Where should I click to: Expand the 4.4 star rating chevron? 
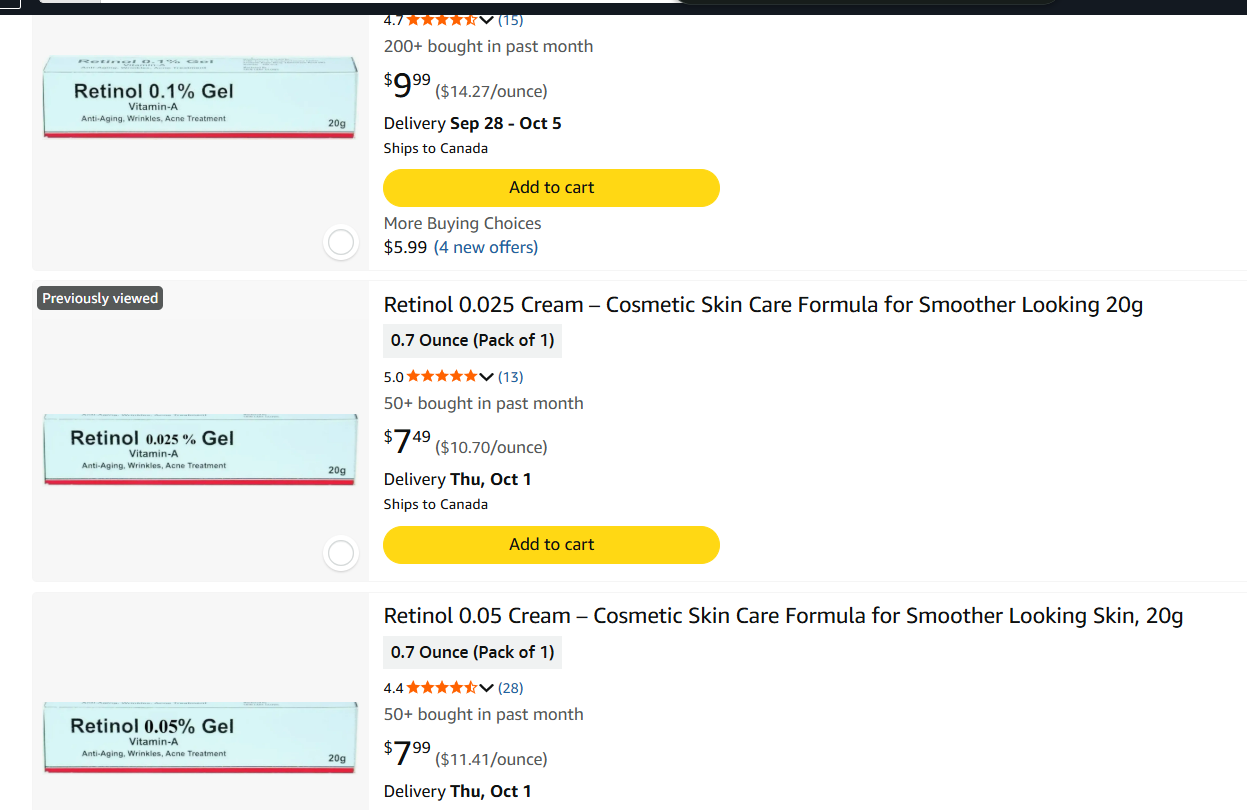click(x=487, y=688)
